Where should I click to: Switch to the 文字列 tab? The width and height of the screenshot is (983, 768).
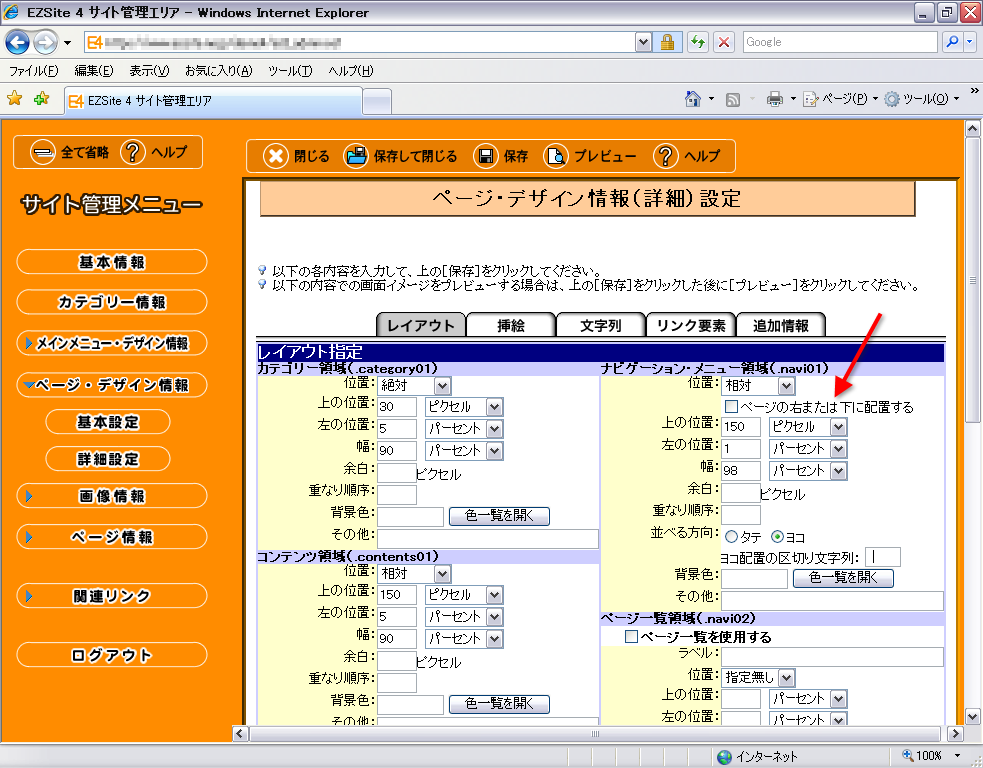pyautogui.click(x=601, y=325)
